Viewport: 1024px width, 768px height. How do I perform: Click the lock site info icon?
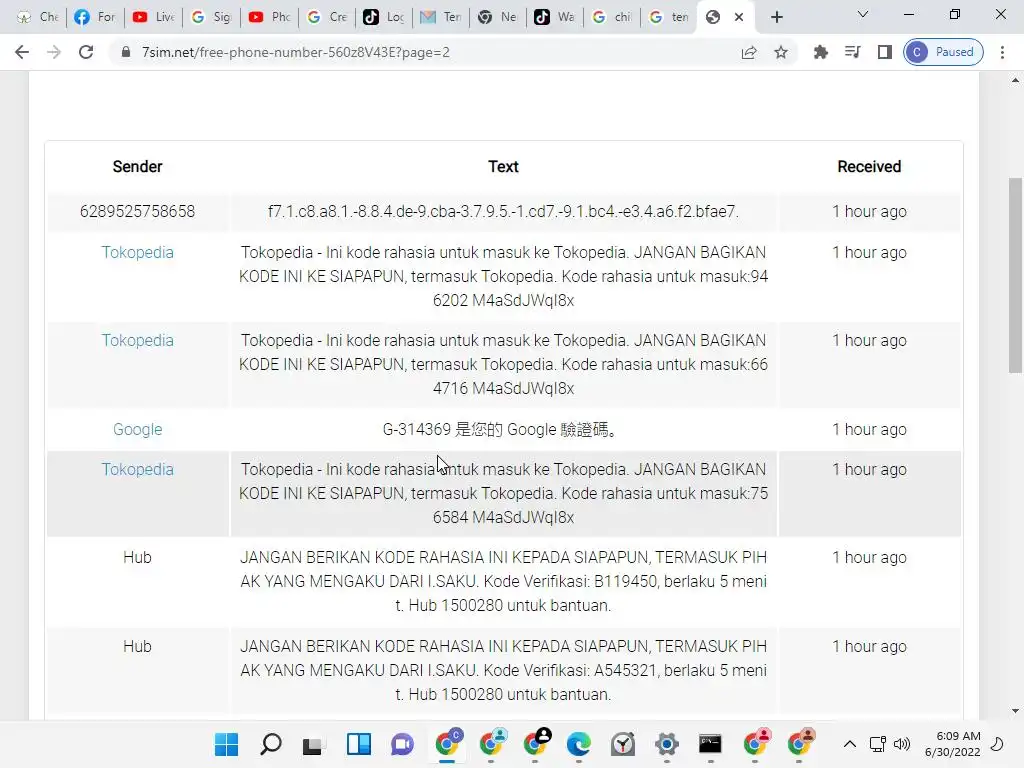pos(126,52)
